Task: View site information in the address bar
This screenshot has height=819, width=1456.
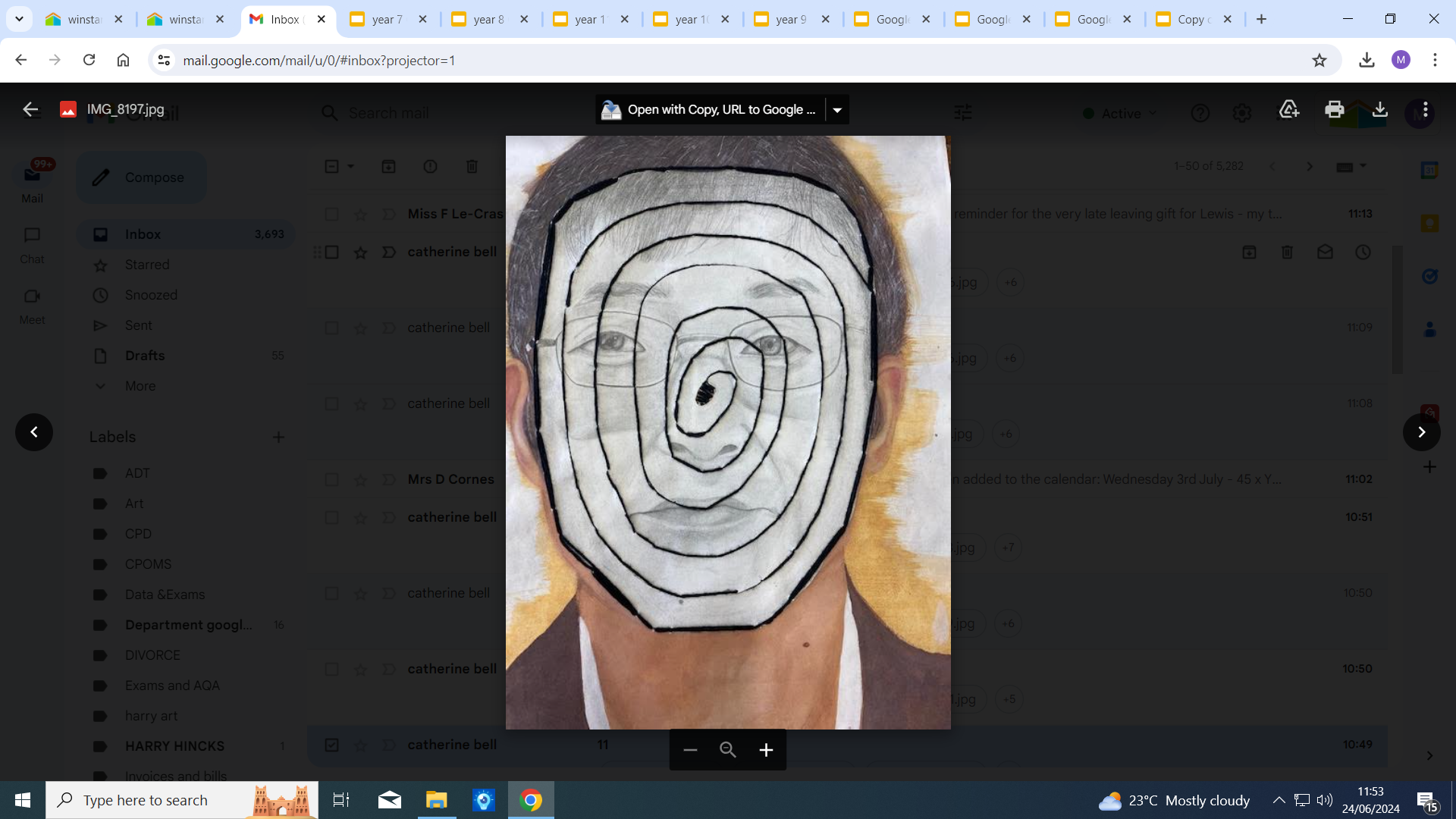Action: [164, 60]
